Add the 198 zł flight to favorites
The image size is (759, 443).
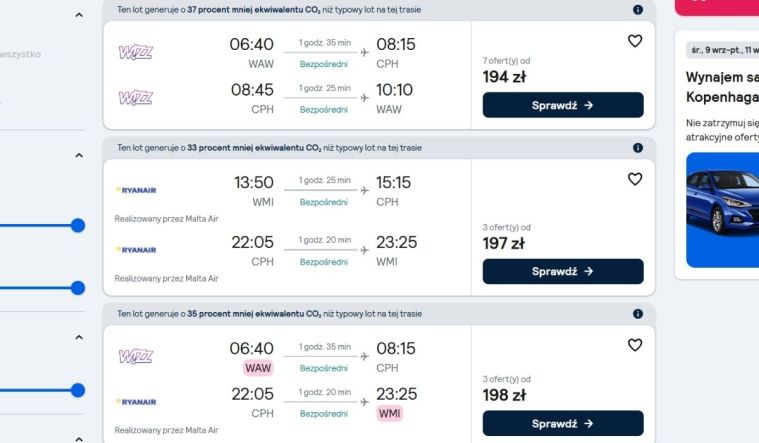(x=635, y=345)
